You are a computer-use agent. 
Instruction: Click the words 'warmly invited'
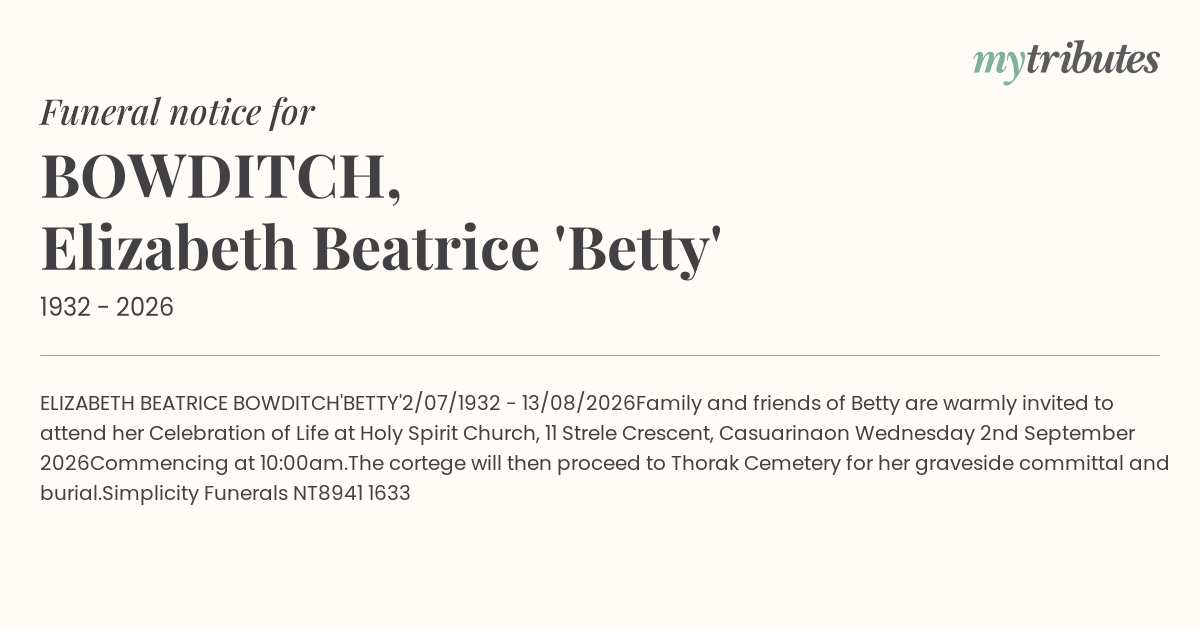(1014, 404)
